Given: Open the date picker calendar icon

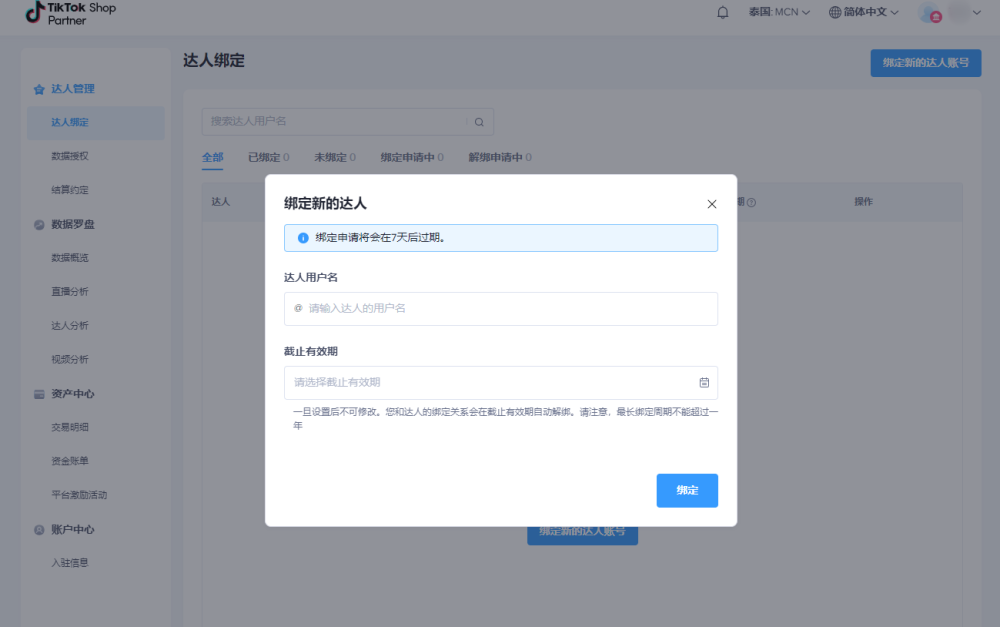Looking at the screenshot, I should (x=704, y=382).
